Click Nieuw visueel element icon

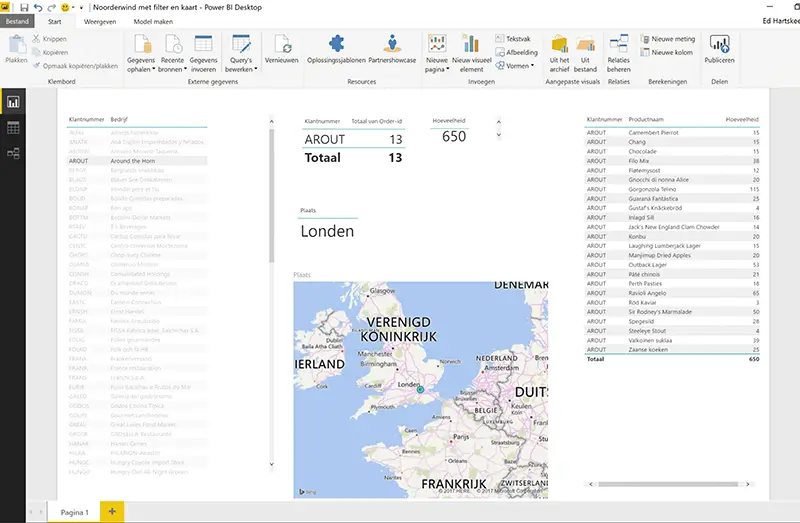[x=471, y=44]
